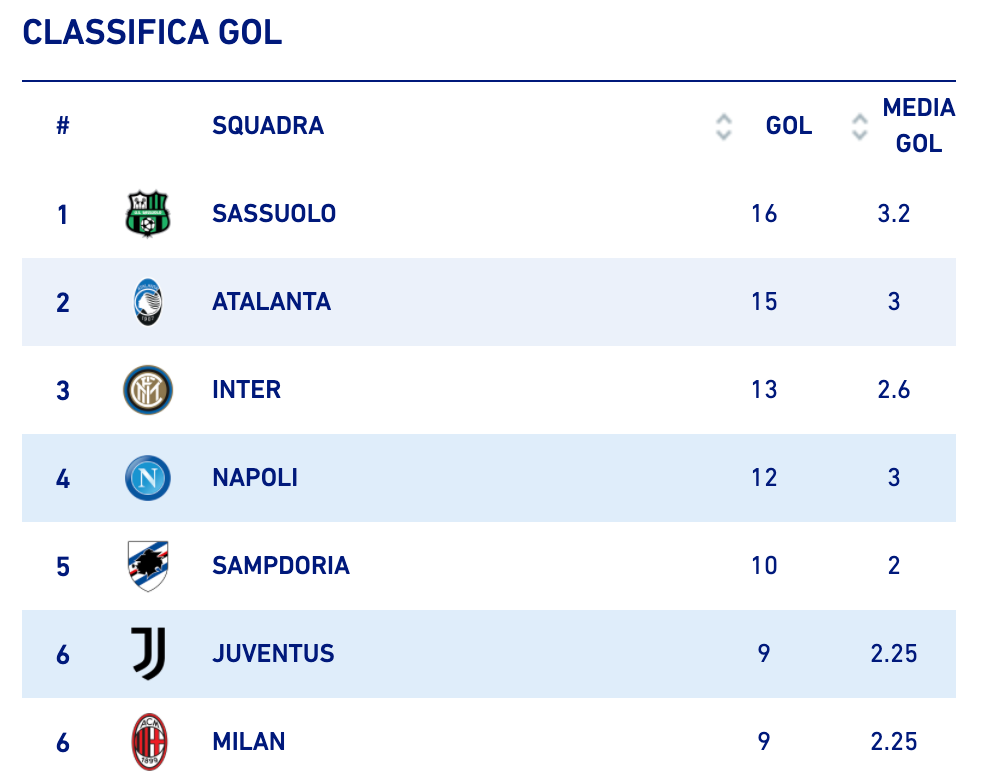Image resolution: width=982 pixels, height=784 pixels.
Task: Sort table using arrows beside GOL
Action: (723, 126)
